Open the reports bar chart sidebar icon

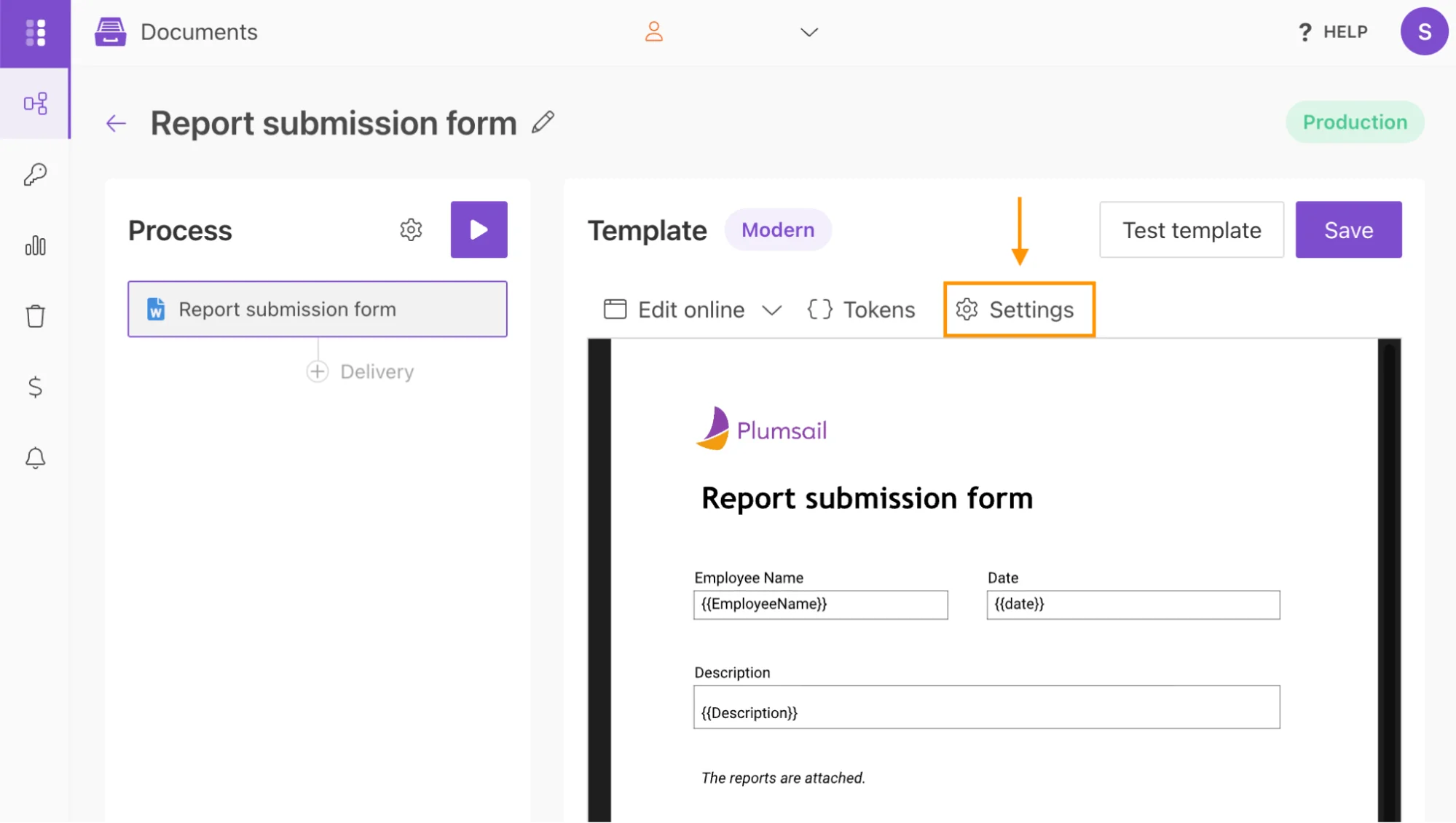35,245
